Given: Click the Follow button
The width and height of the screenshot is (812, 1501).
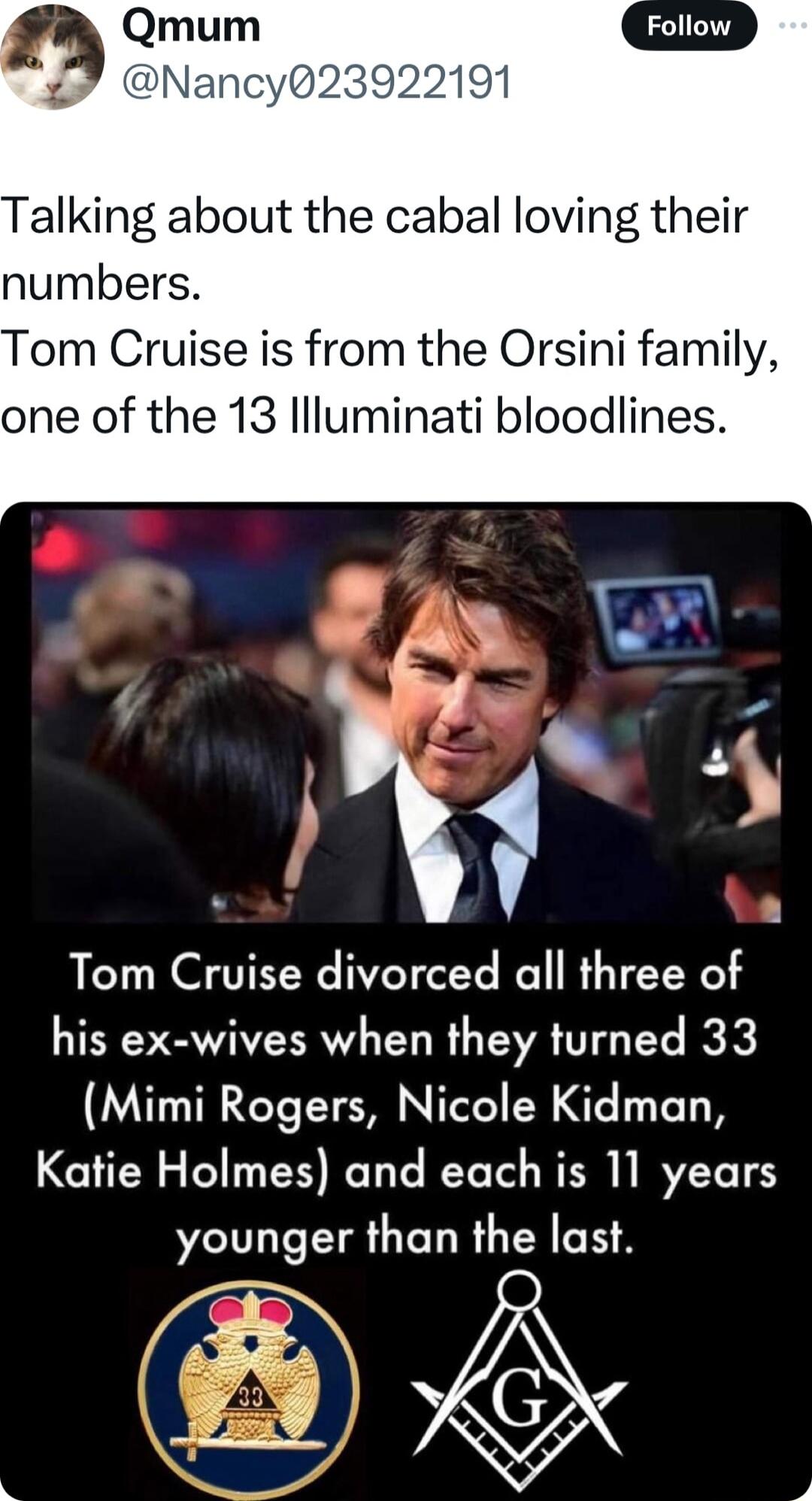Looking at the screenshot, I should tap(689, 26).
